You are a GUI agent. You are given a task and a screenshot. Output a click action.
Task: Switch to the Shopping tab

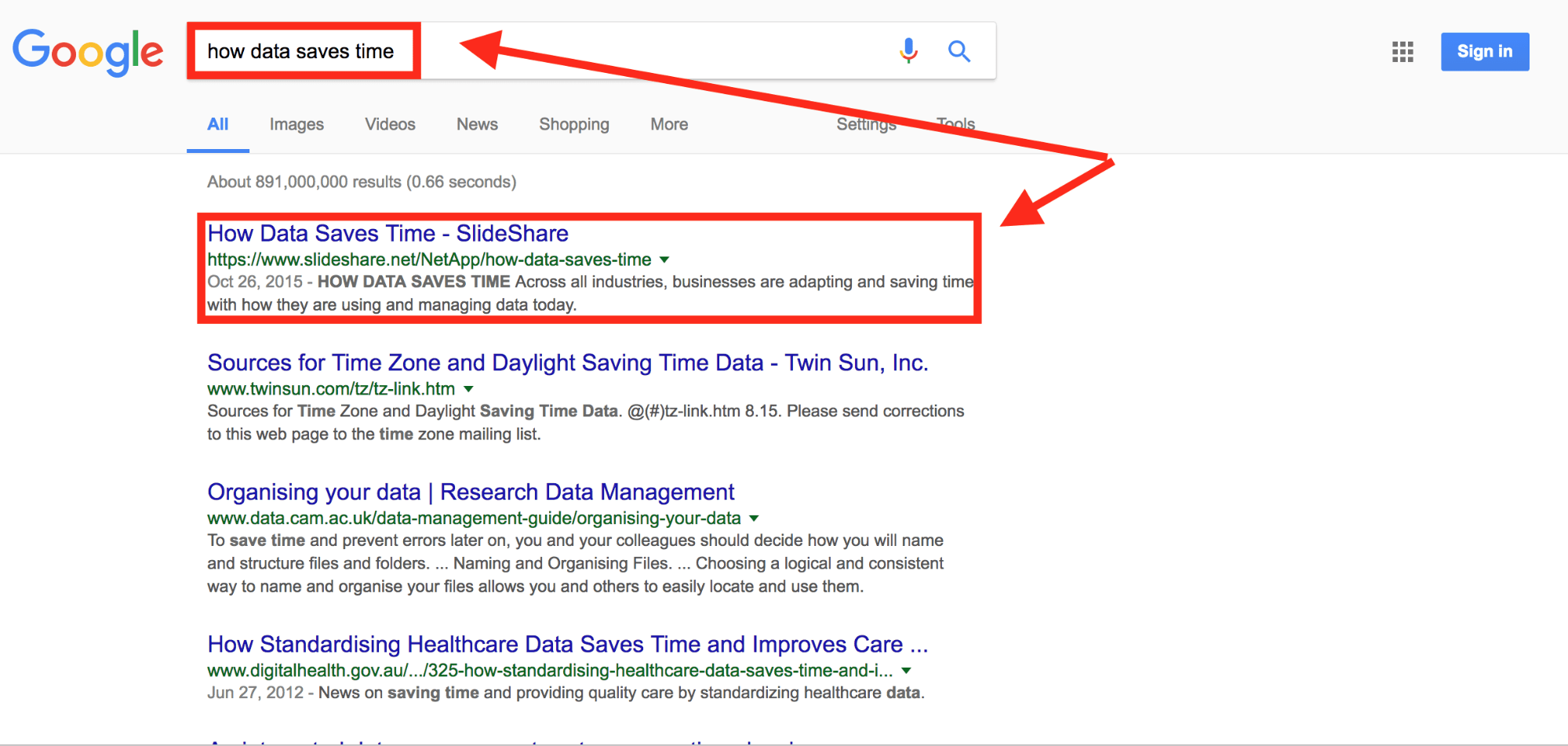pyautogui.click(x=573, y=125)
